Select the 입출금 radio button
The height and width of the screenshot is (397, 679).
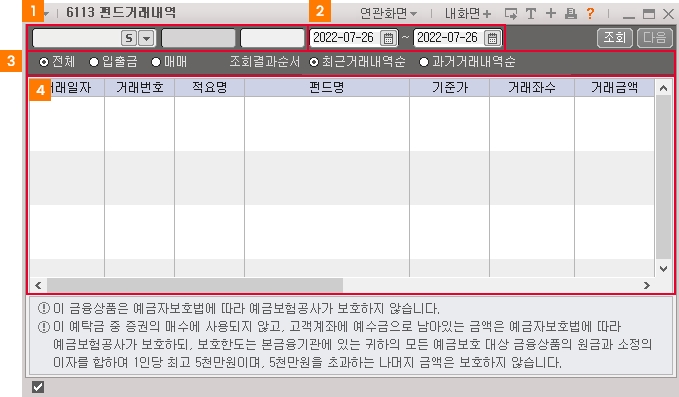click(x=94, y=62)
